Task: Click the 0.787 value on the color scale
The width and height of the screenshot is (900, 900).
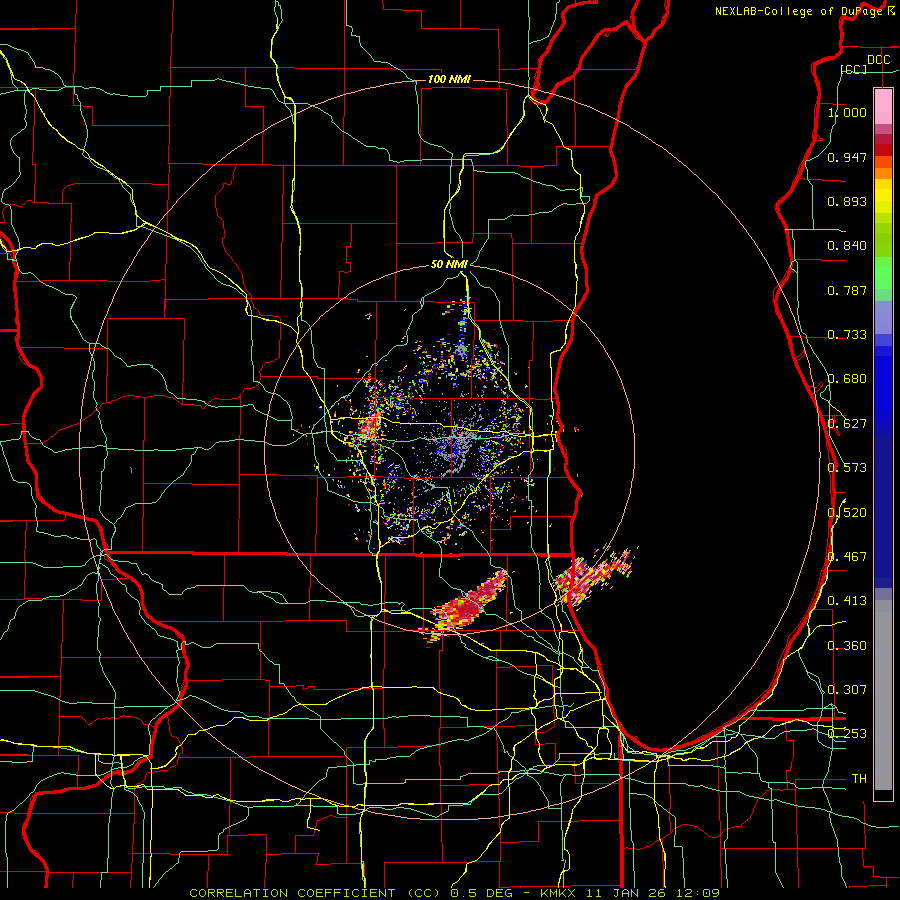Action: [x=847, y=290]
